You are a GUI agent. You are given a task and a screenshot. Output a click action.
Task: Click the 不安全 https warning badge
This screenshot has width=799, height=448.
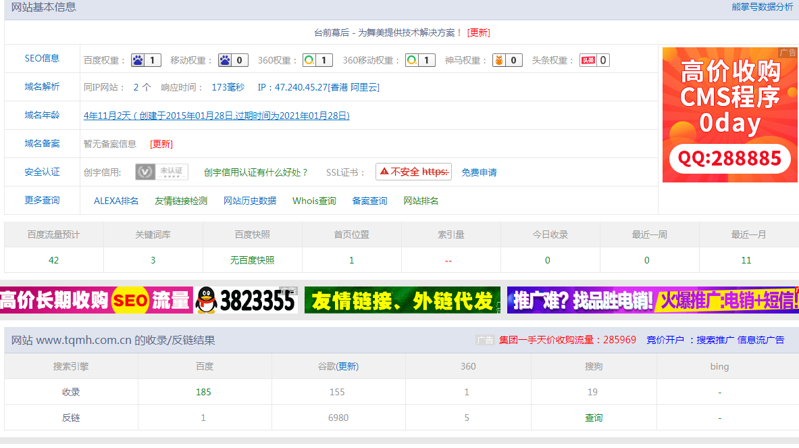pos(413,172)
